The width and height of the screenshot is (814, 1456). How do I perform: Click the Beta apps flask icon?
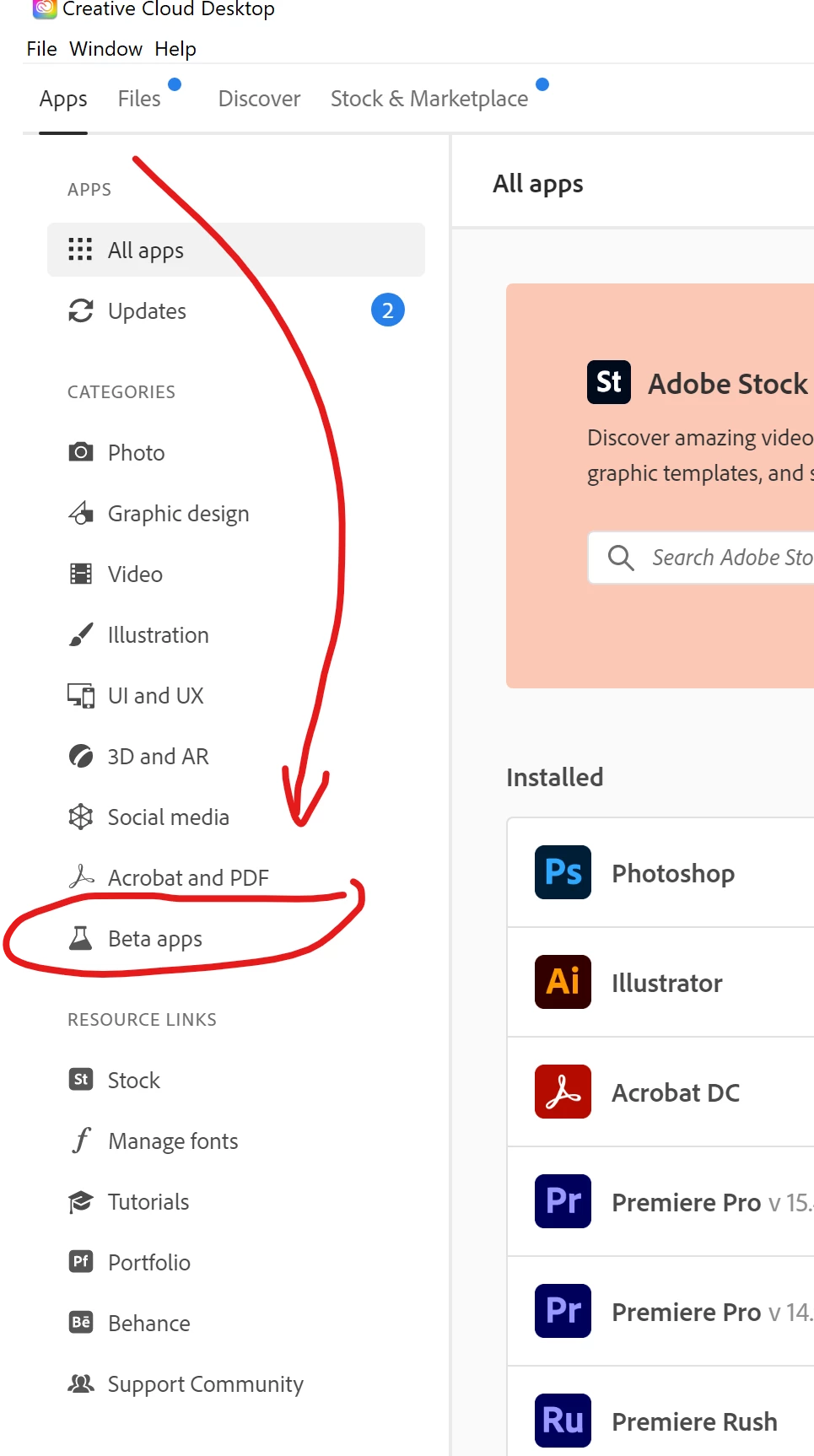point(80,938)
